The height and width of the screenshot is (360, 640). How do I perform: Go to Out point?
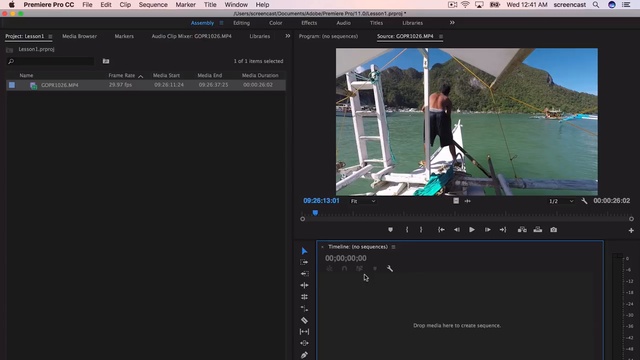(x=503, y=230)
